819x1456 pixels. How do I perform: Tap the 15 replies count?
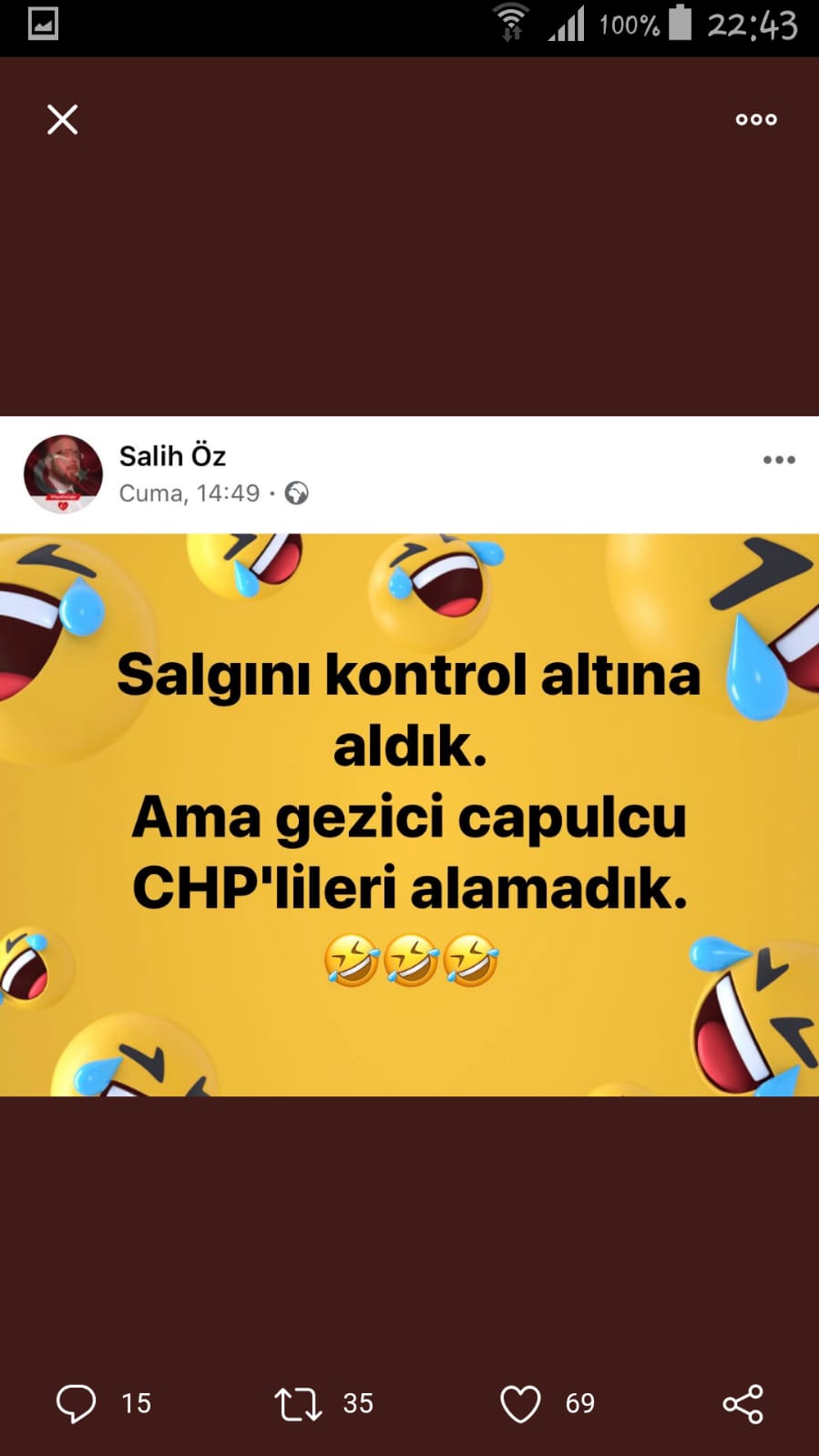(137, 1403)
